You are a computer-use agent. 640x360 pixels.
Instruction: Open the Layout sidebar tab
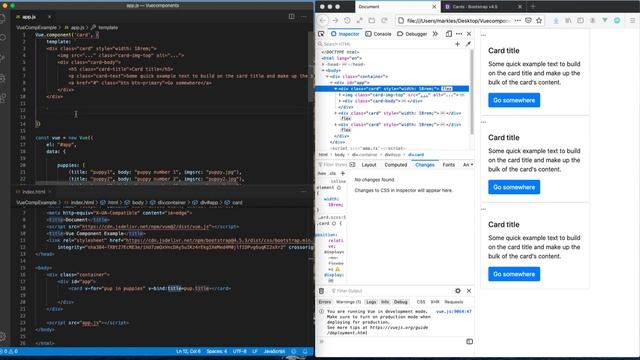[x=369, y=164]
